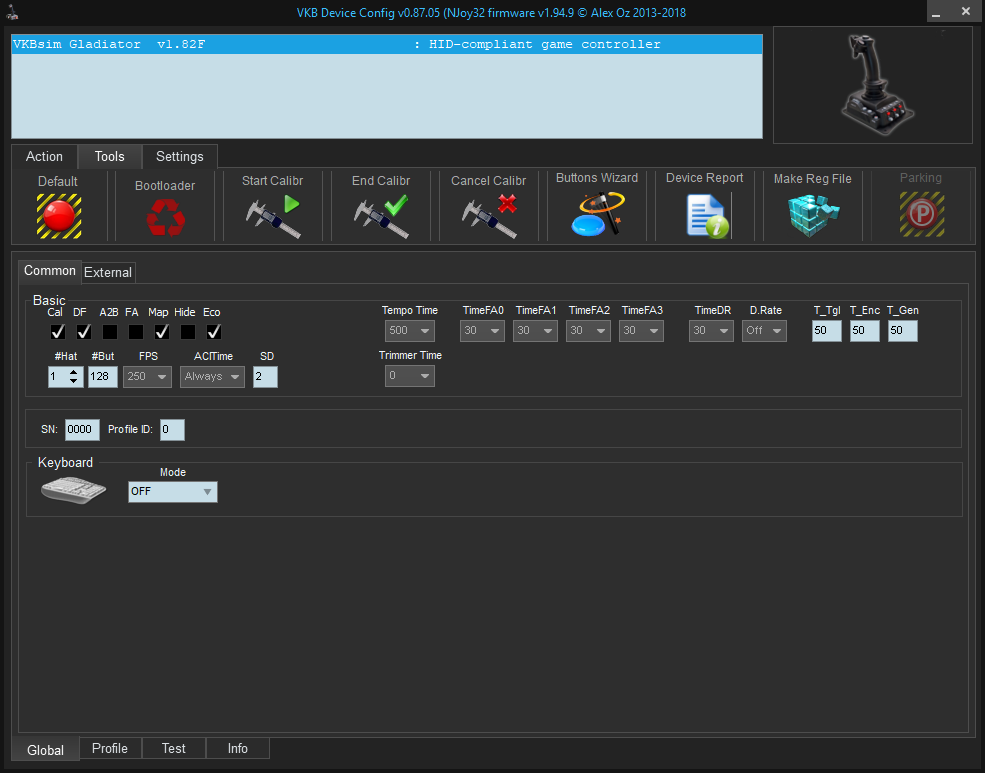The image size is (985, 773).
Task: Expand the Keyboard Mode dropdown
Action: click(x=173, y=492)
